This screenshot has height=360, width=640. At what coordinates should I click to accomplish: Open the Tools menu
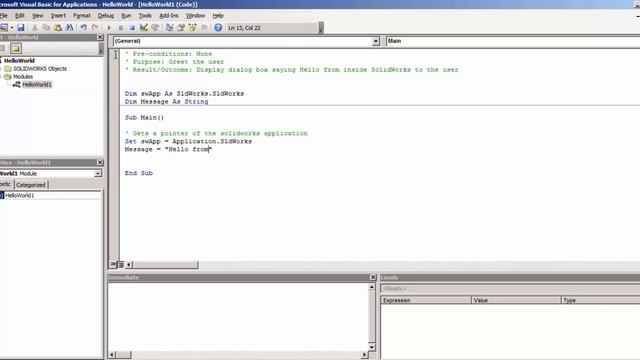pyautogui.click(x=145, y=16)
